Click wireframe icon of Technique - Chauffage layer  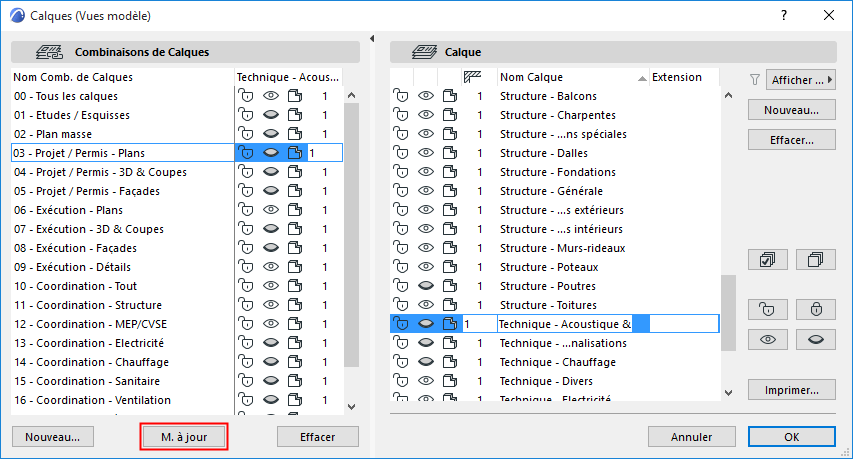450,362
